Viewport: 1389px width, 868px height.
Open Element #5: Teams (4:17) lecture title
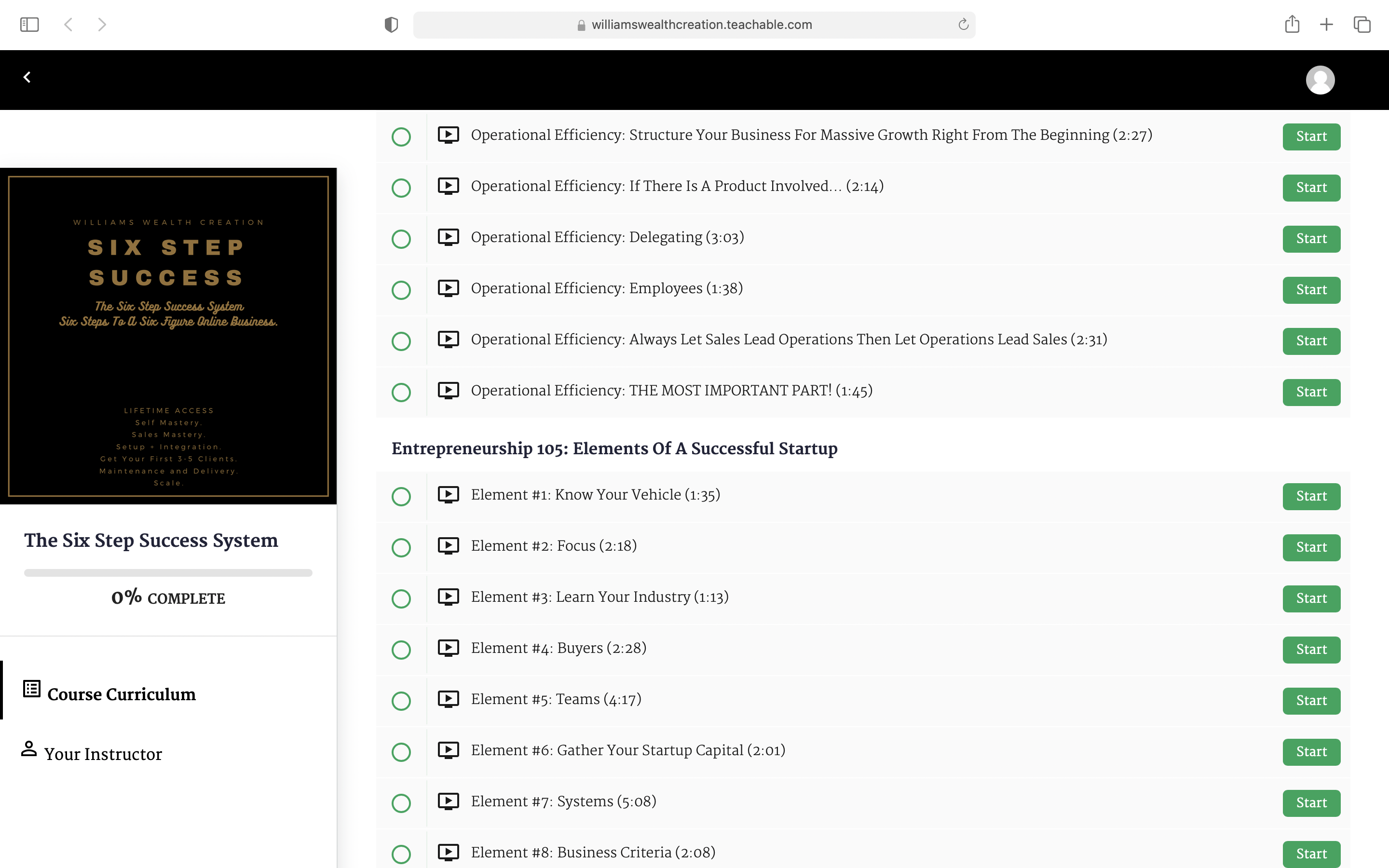[556, 699]
